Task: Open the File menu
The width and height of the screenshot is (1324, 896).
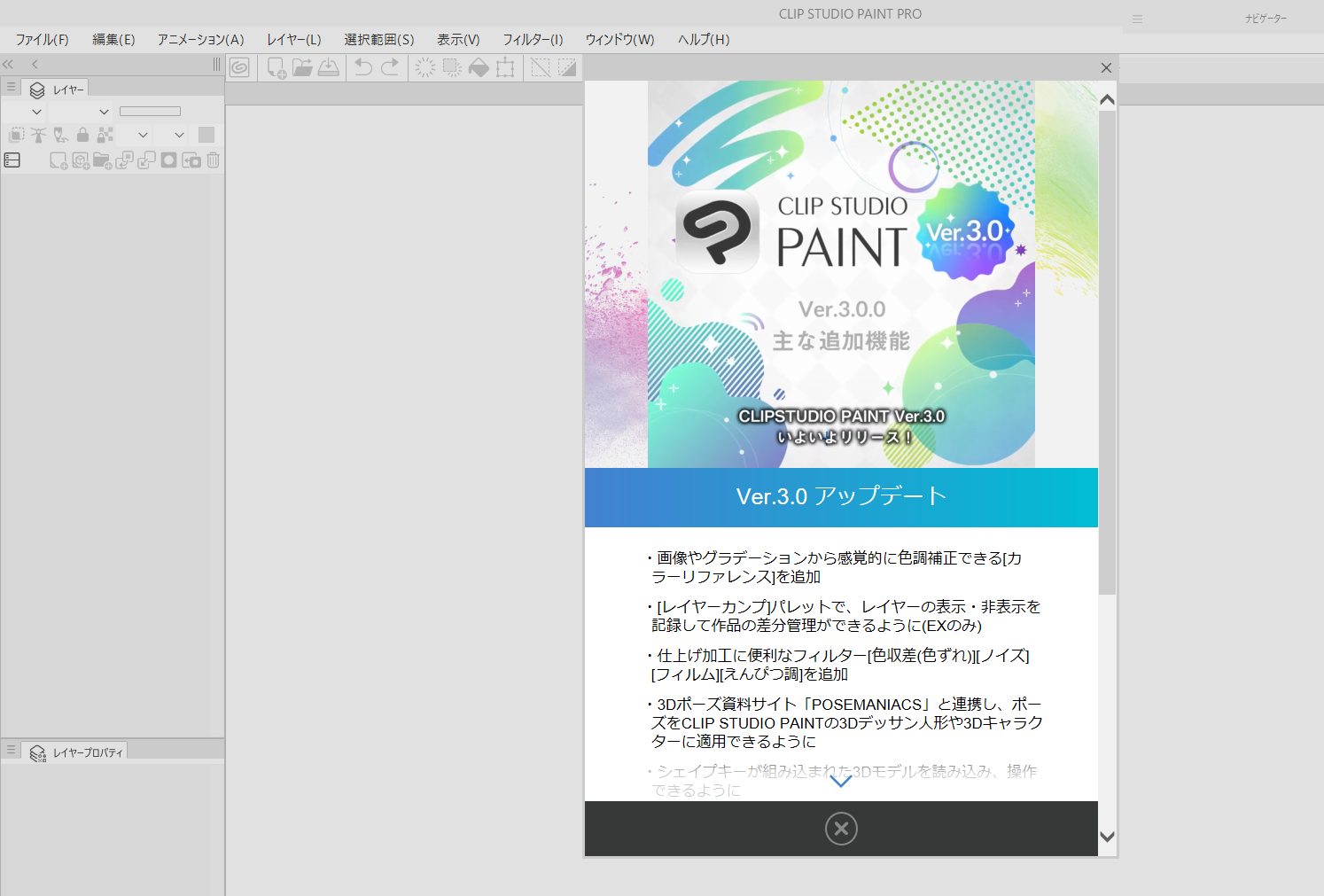Action: 40,40
